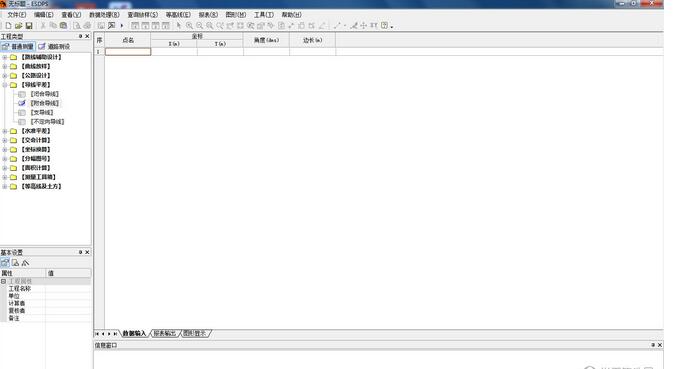The width and height of the screenshot is (675, 369).
Task: Toggle the pin on the 基本设置 panel
Action: pos(80,252)
